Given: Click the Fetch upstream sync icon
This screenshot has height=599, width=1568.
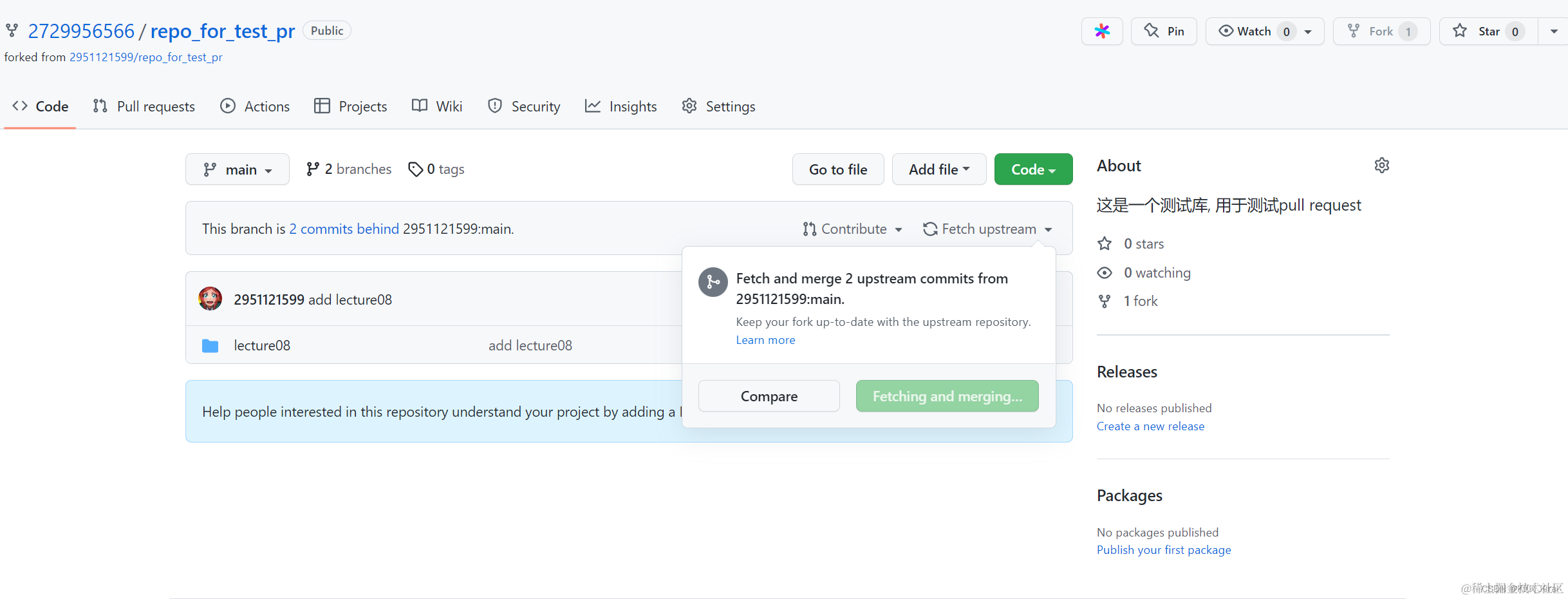Looking at the screenshot, I should click(930, 229).
